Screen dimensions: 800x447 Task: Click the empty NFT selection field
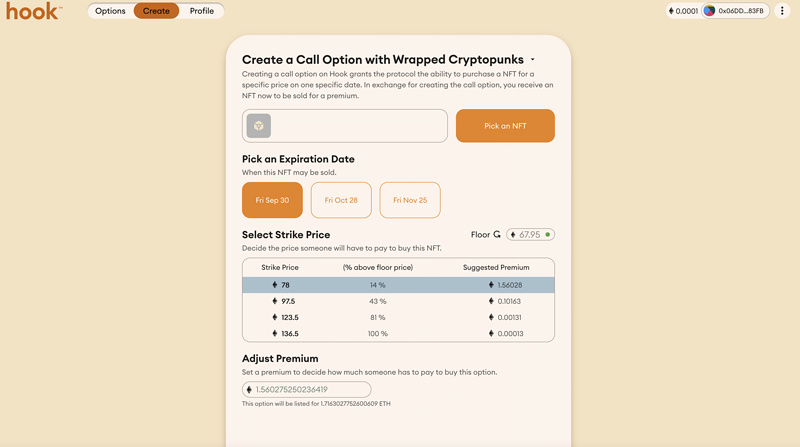click(x=360, y=126)
